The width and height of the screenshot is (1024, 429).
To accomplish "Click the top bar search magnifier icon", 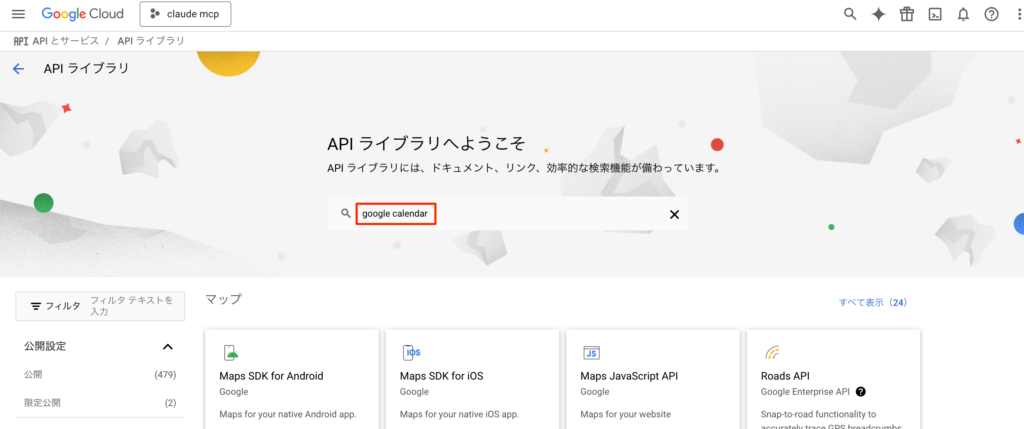I will click(850, 14).
